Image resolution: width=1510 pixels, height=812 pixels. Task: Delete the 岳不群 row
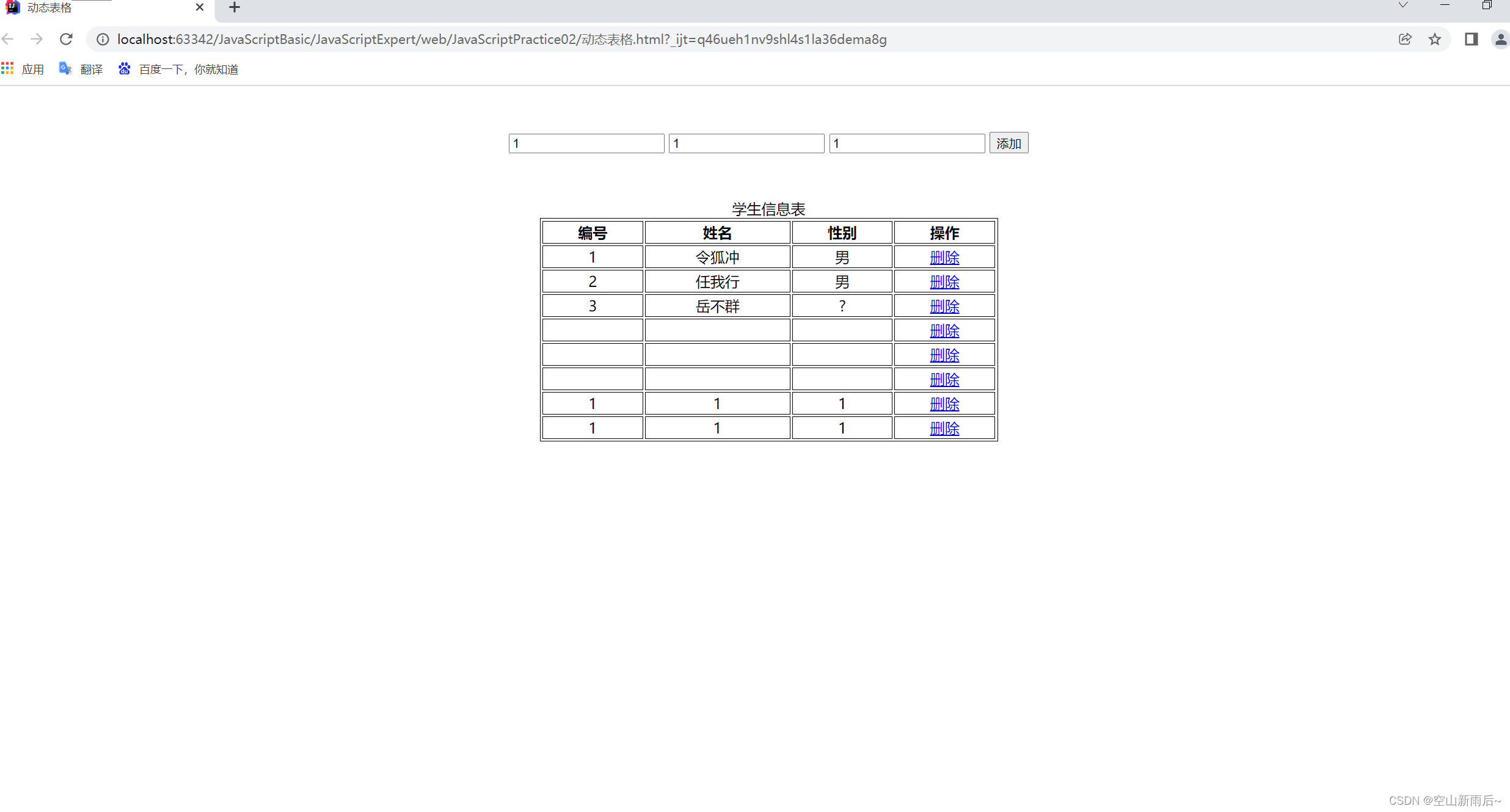coord(944,306)
